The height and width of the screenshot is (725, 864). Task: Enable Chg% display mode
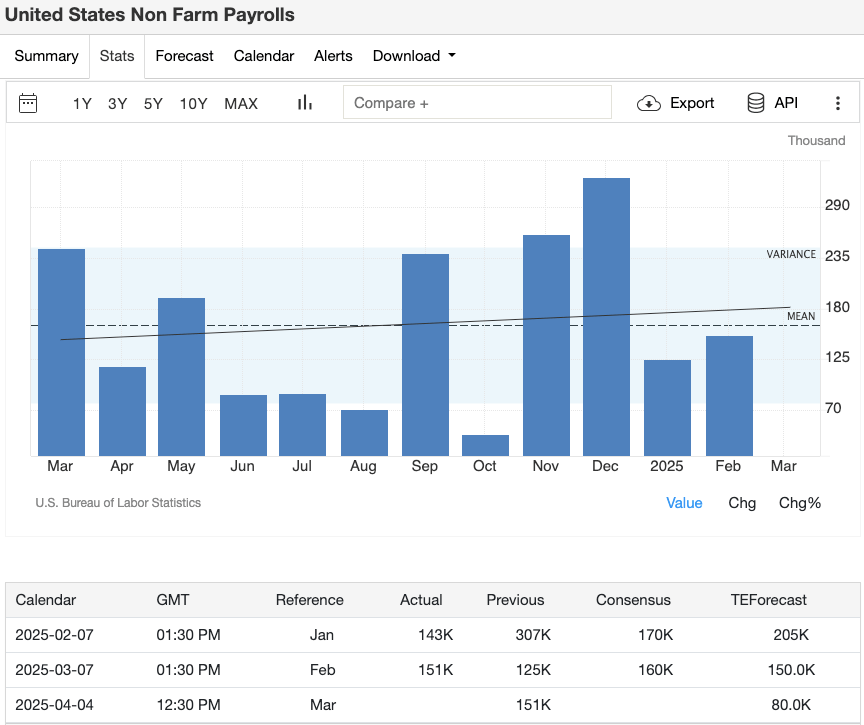[x=800, y=503]
